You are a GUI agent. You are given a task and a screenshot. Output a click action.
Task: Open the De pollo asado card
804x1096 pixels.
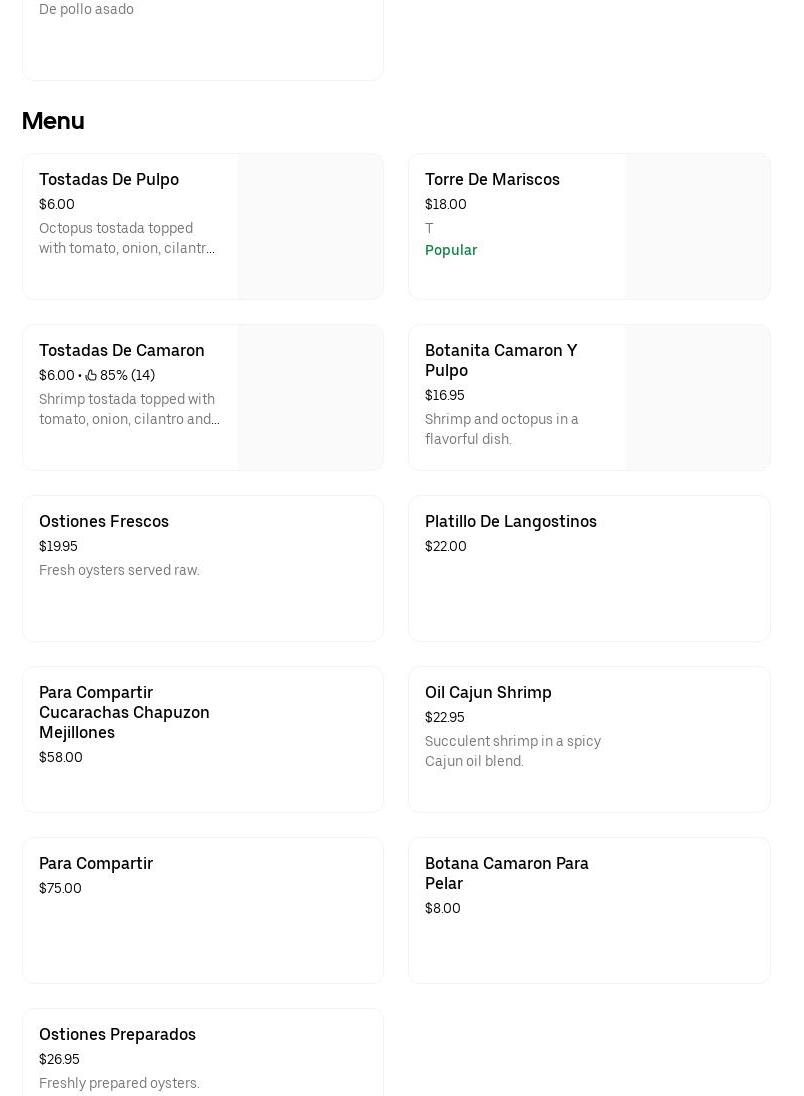203,39
